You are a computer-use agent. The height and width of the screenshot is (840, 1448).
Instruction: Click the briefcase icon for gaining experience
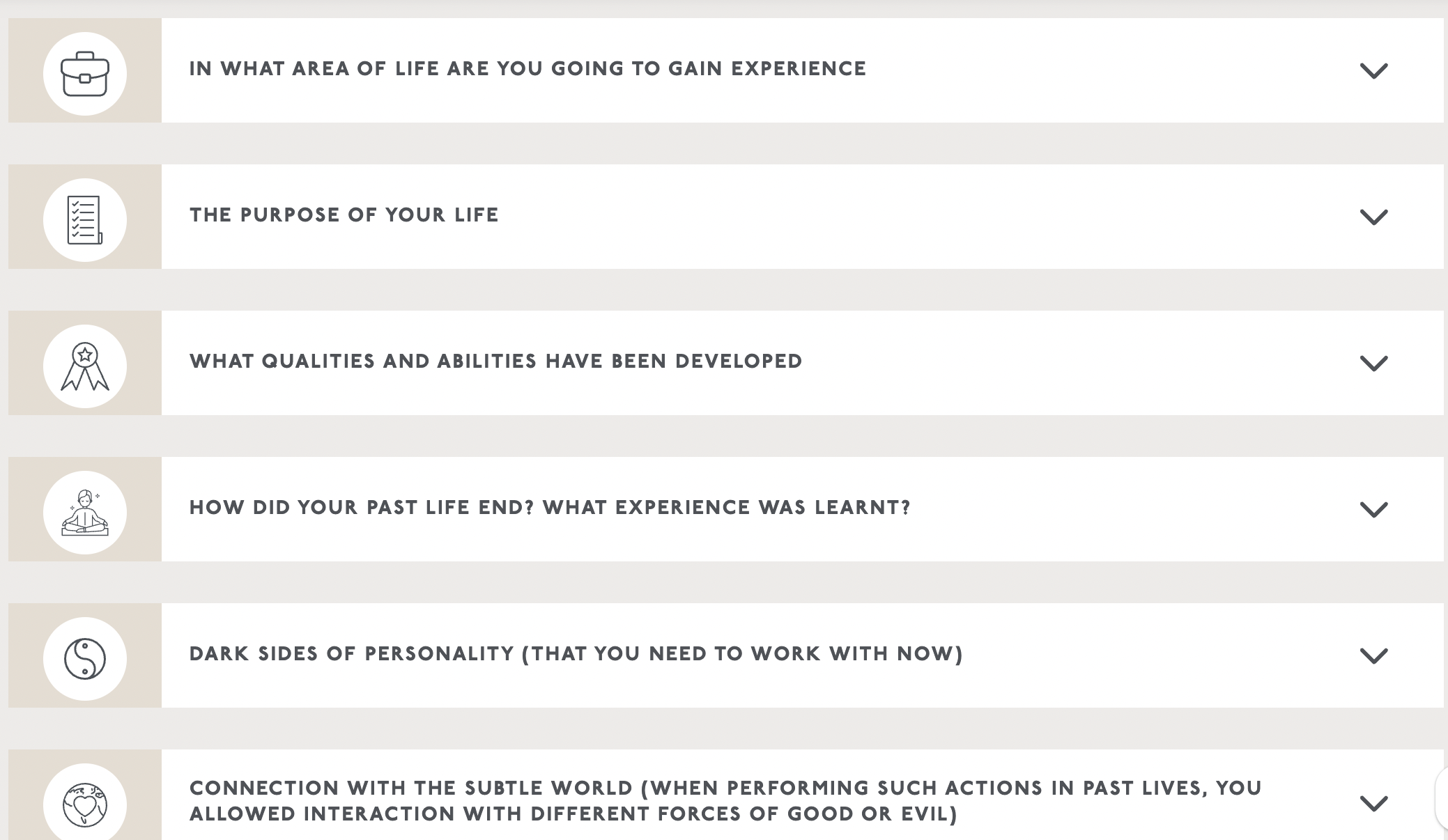pyautogui.click(x=85, y=74)
